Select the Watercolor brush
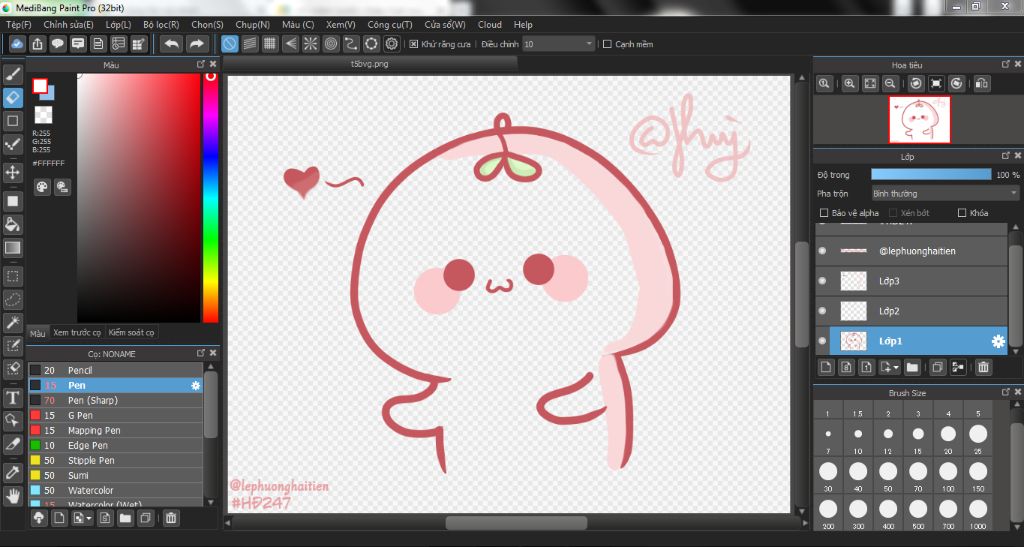The height and width of the screenshot is (547, 1024). pyautogui.click(x=116, y=490)
